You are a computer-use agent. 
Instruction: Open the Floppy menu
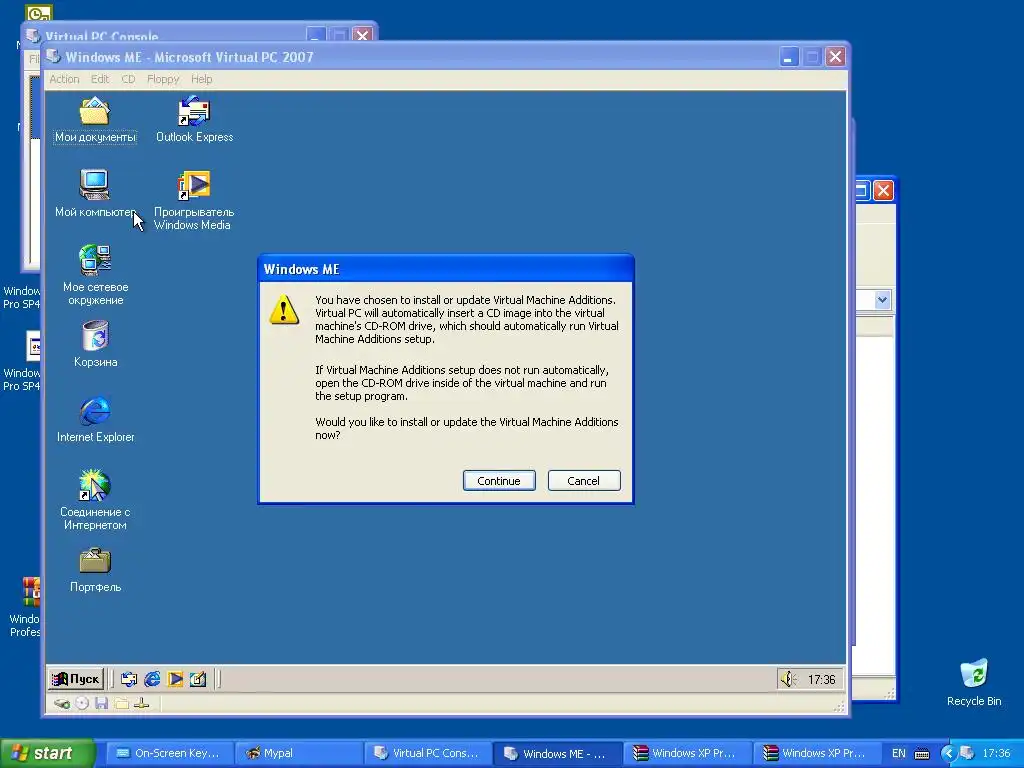[x=163, y=79]
